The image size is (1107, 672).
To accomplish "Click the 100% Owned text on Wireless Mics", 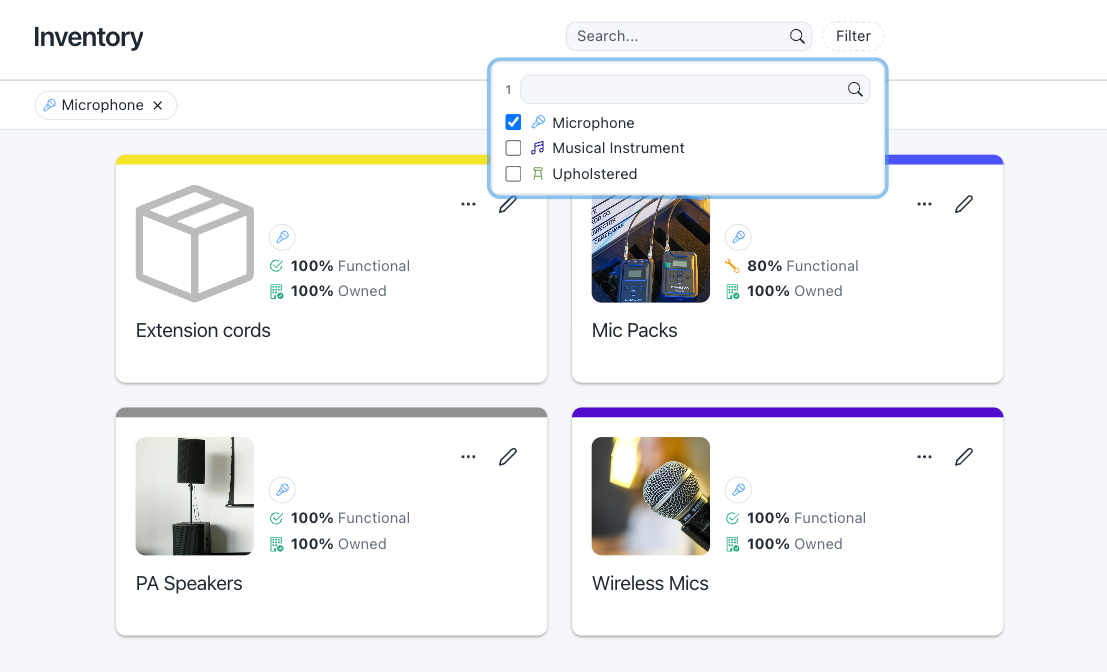I will (795, 544).
